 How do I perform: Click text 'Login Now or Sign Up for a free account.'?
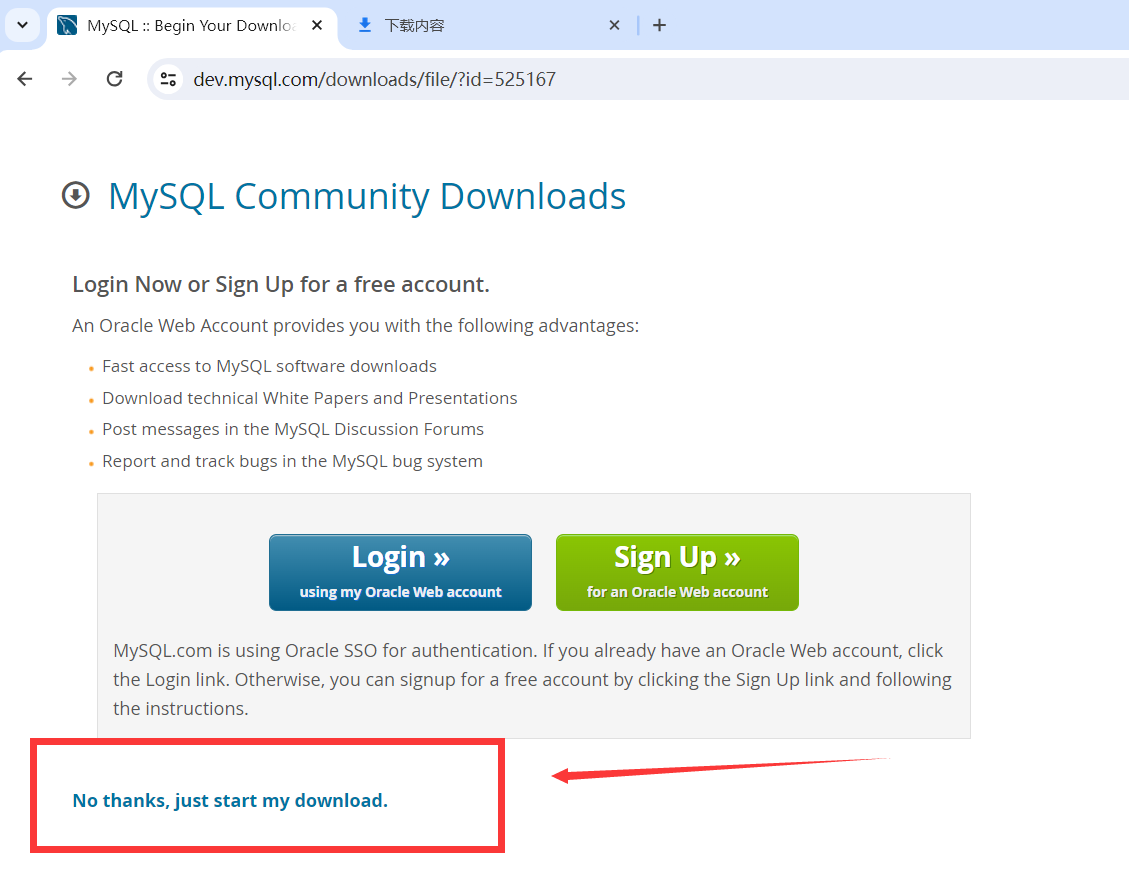pos(281,284)
